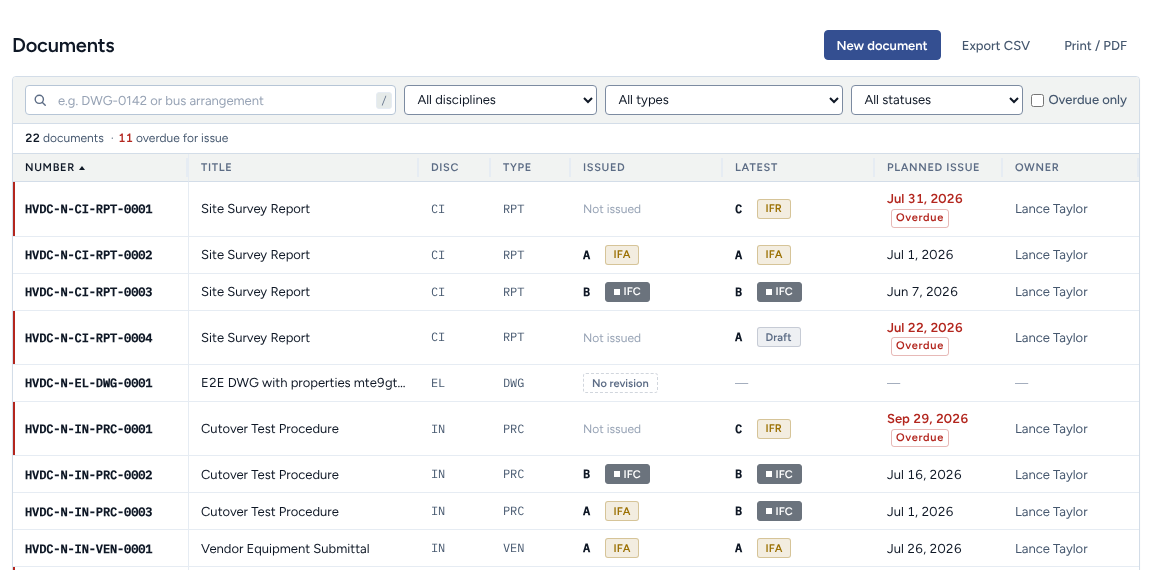Open document HVDC-N-CI-RPT-0002

tap(88, 255)
